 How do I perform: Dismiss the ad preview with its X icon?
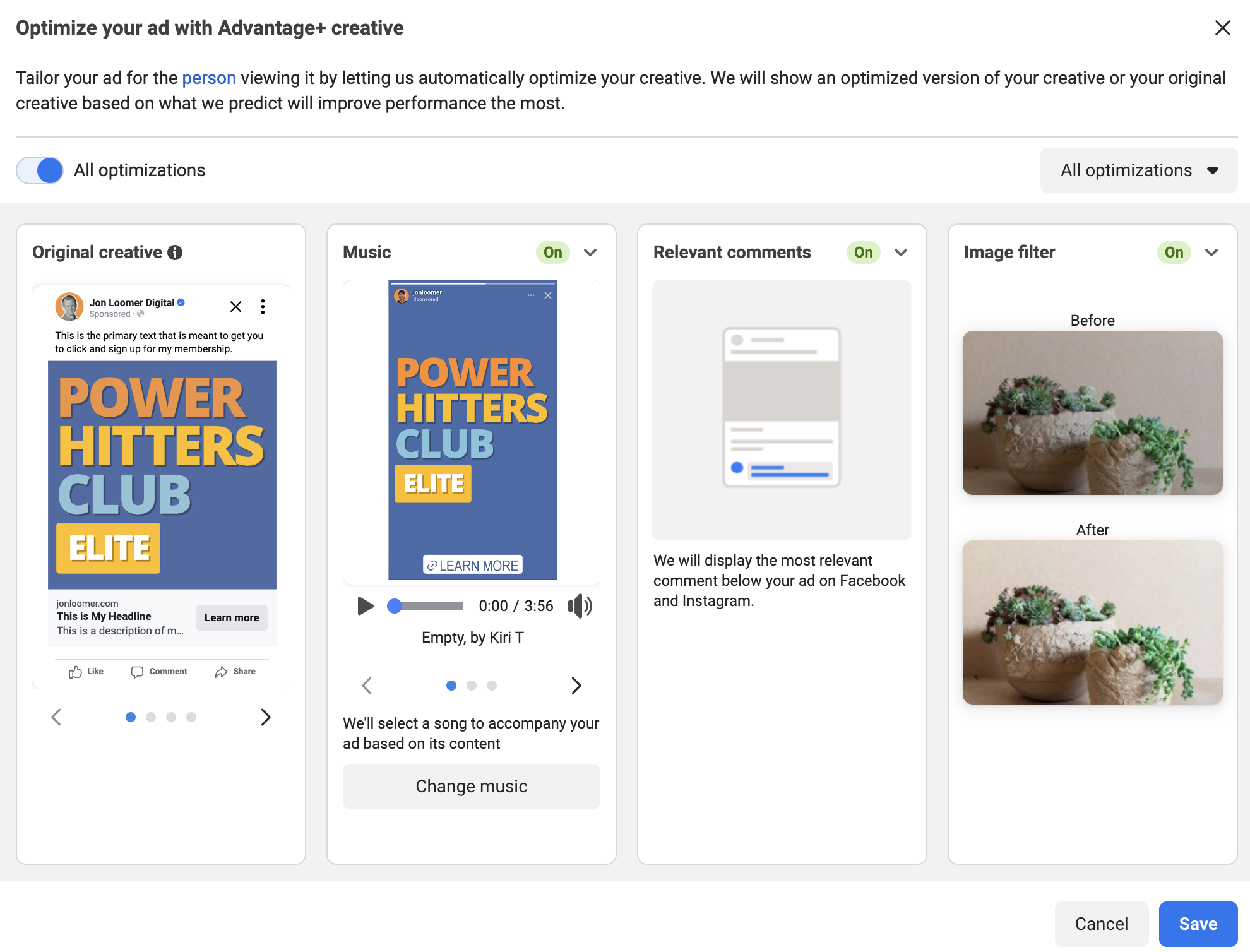coord(235,307)
